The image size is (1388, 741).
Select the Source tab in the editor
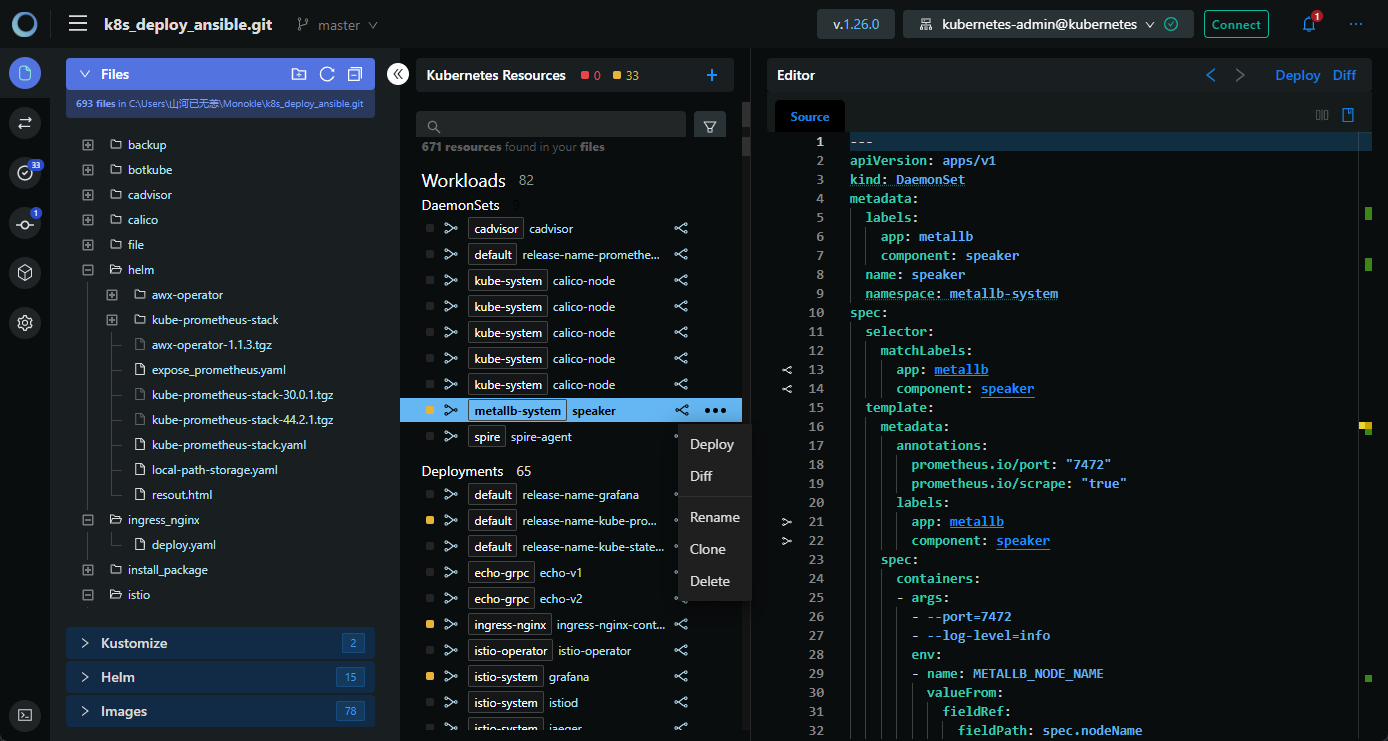pyautogui.click(x=810, y=117)
